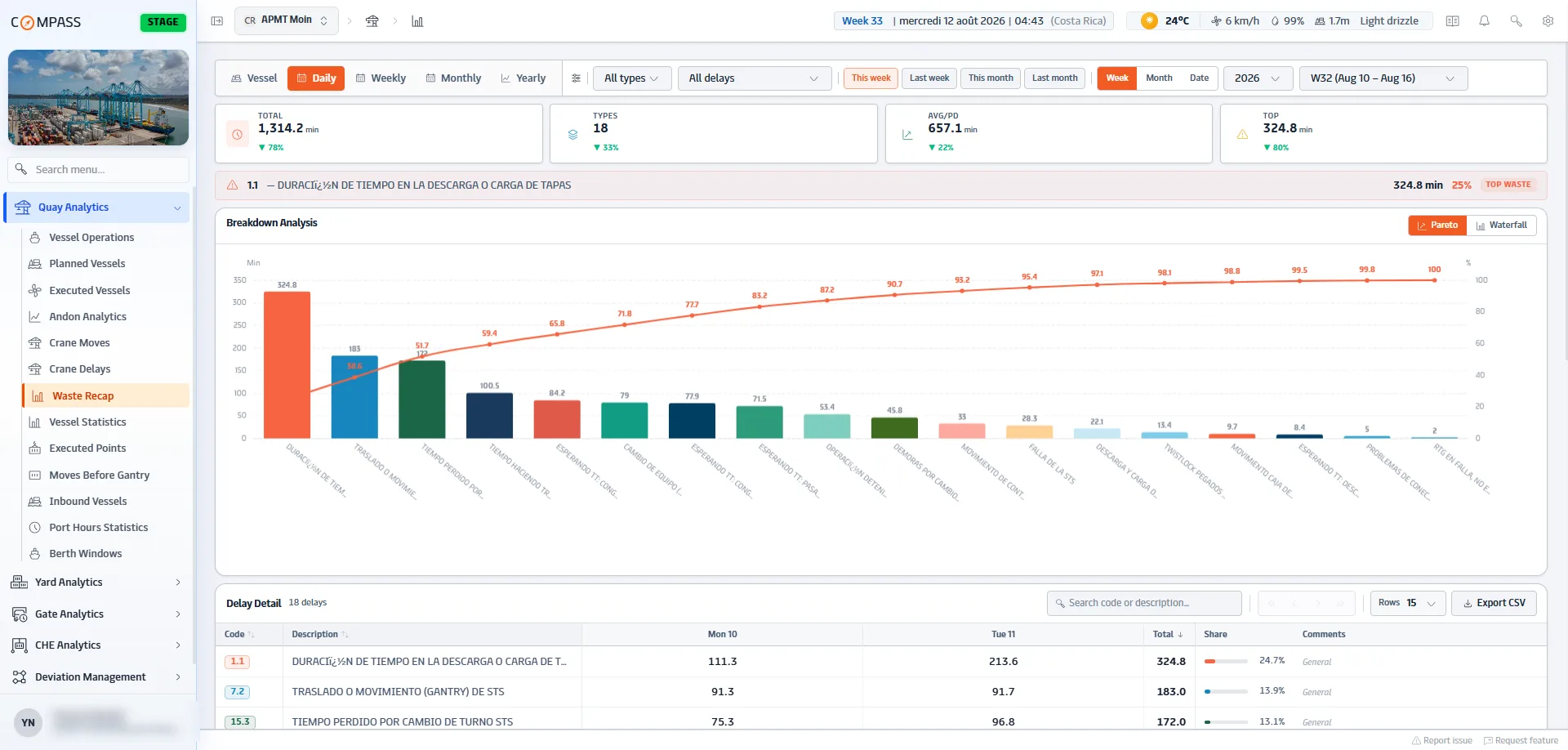Viewport: 1568px width, 750px height.
Task: Switch chart to Pareto view
Action: 1437,225
